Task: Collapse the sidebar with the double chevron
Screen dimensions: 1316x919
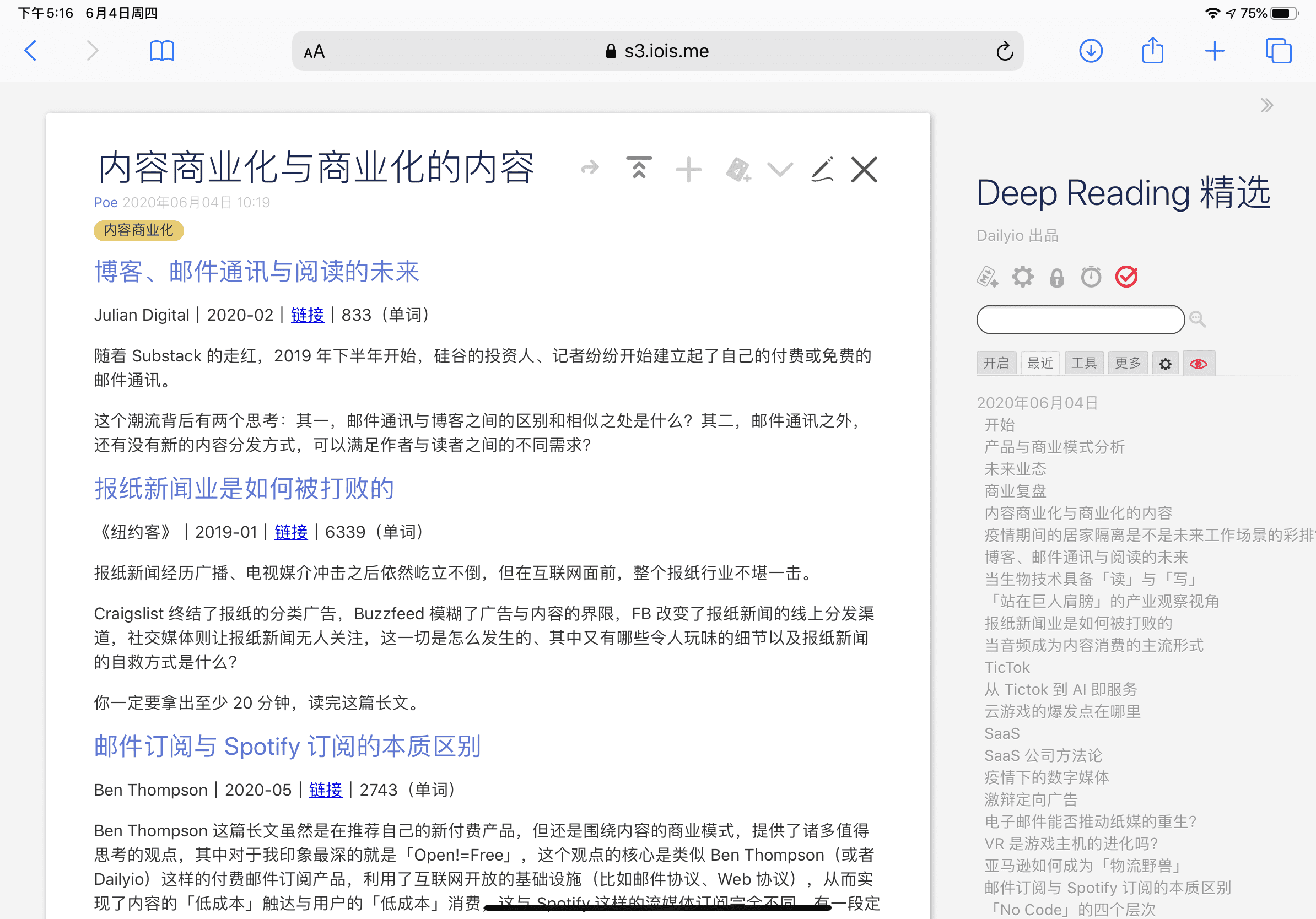Action: click(1267, 105)
